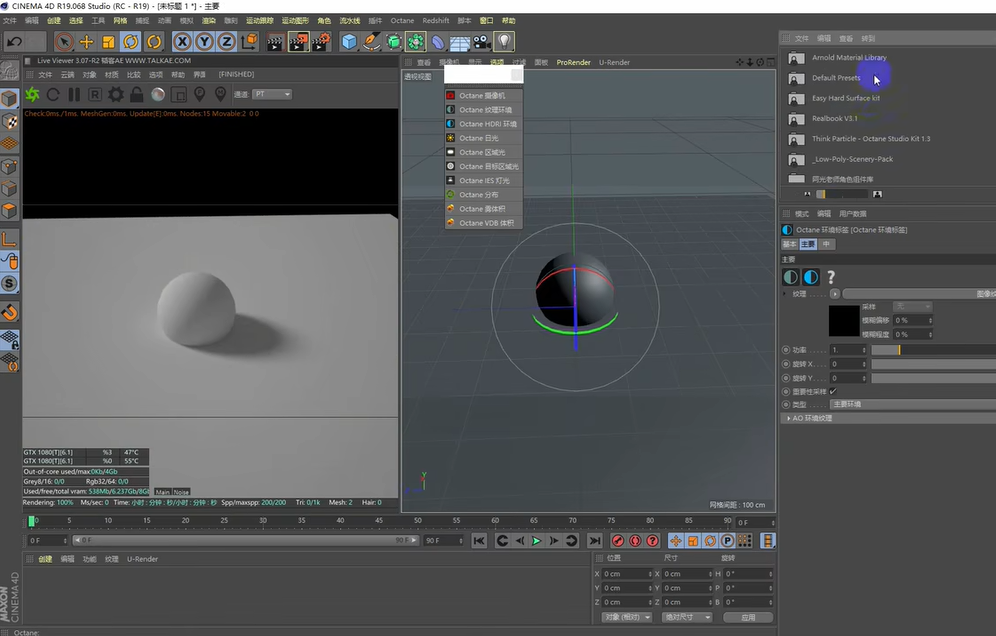Click the Render to Picture Viewer icon
The image size is (996, 636).
[x=300, y=41]
